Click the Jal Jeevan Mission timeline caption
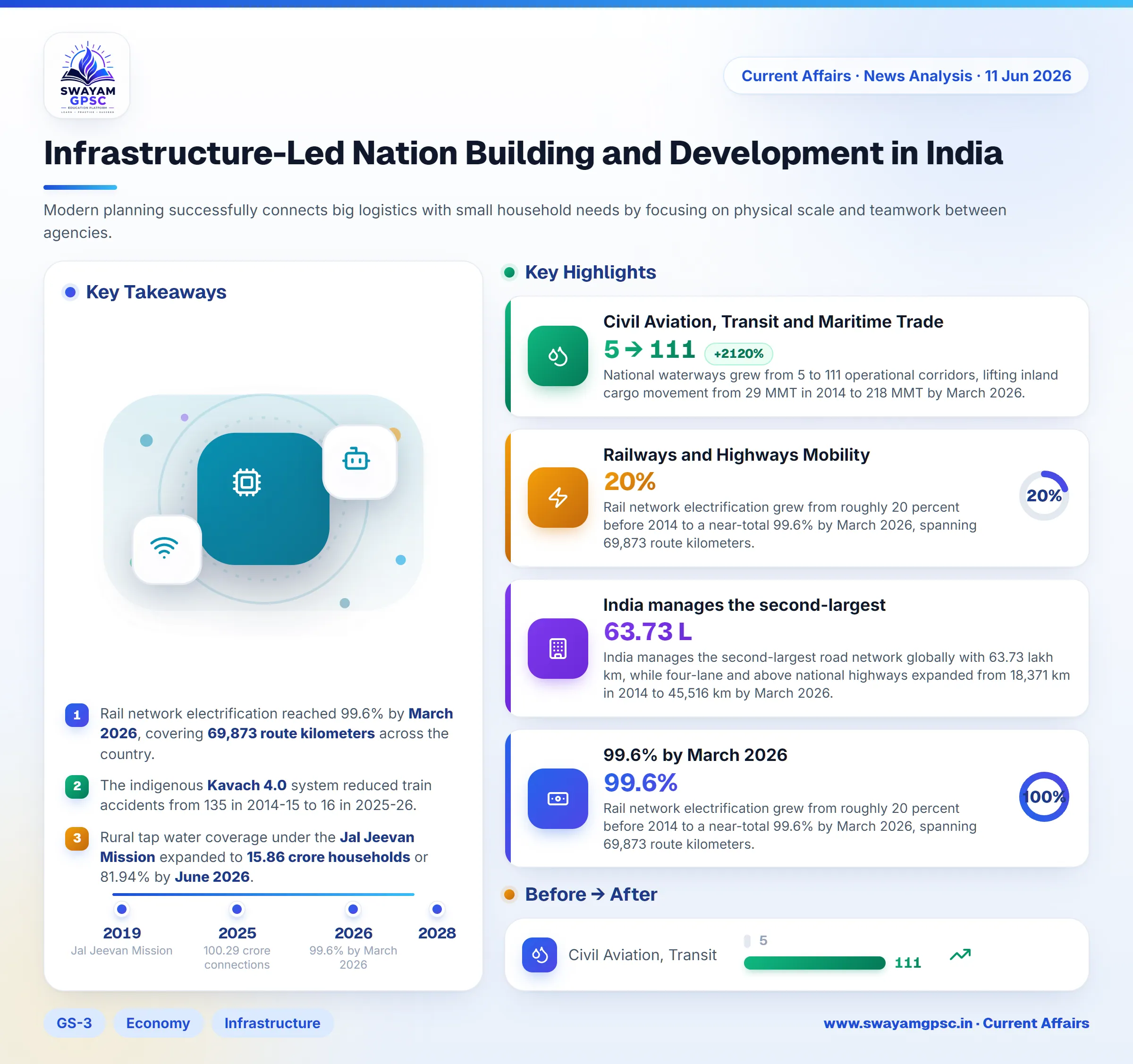 click(x=121, y=951)
